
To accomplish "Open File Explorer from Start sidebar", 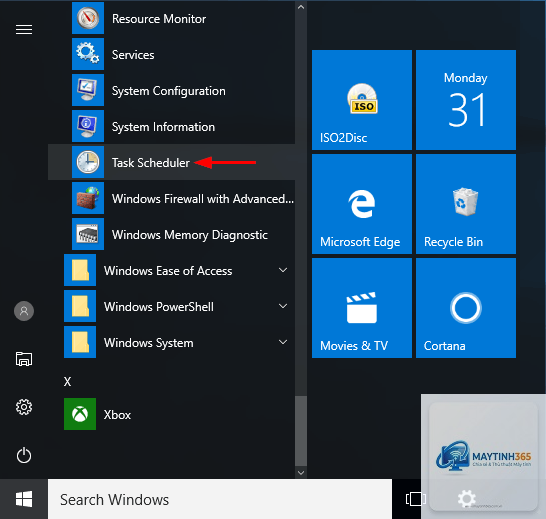I will tap(24, 359).
